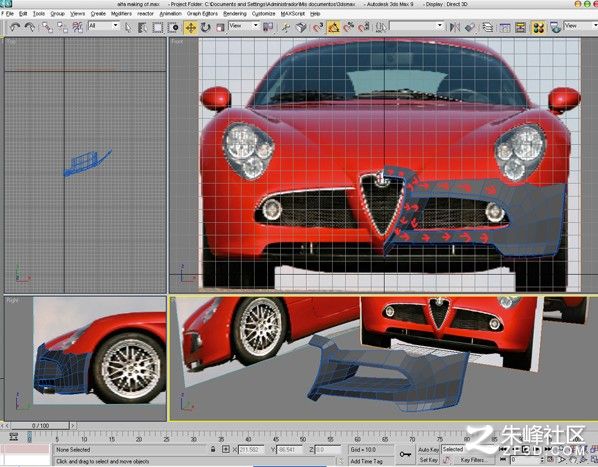Click the time slider showing 0 / 100

pos(40,425)
